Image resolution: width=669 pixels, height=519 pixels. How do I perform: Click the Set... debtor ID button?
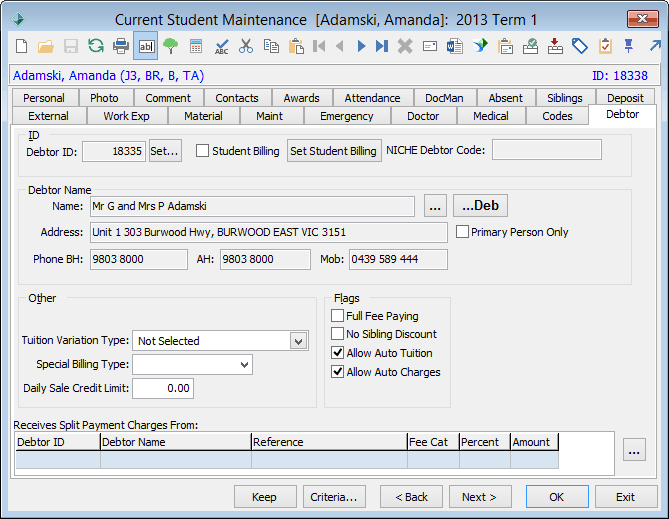pyautogui.click(x=165, y=151)
